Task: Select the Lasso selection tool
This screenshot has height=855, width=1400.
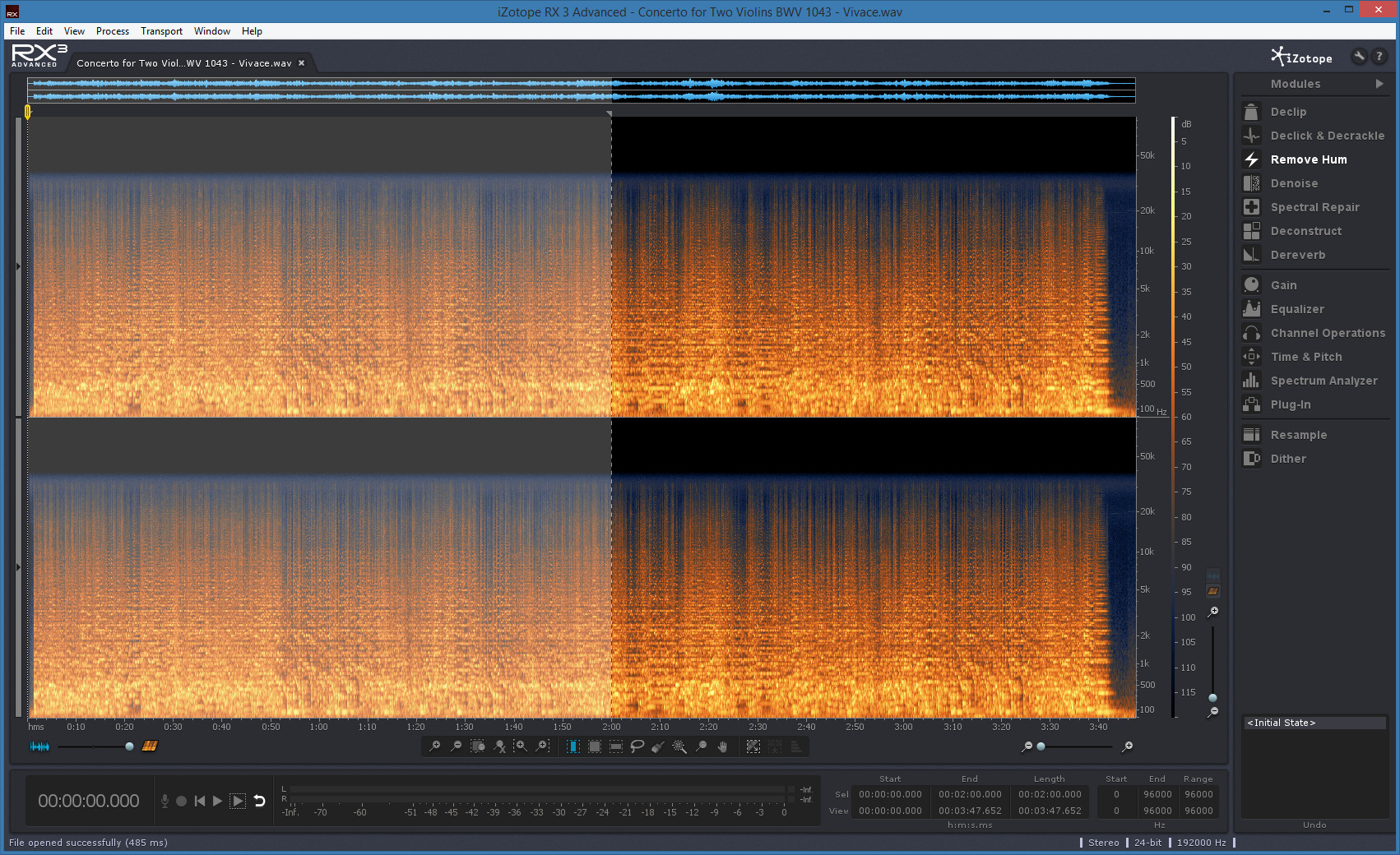Action: coord(637,746)
